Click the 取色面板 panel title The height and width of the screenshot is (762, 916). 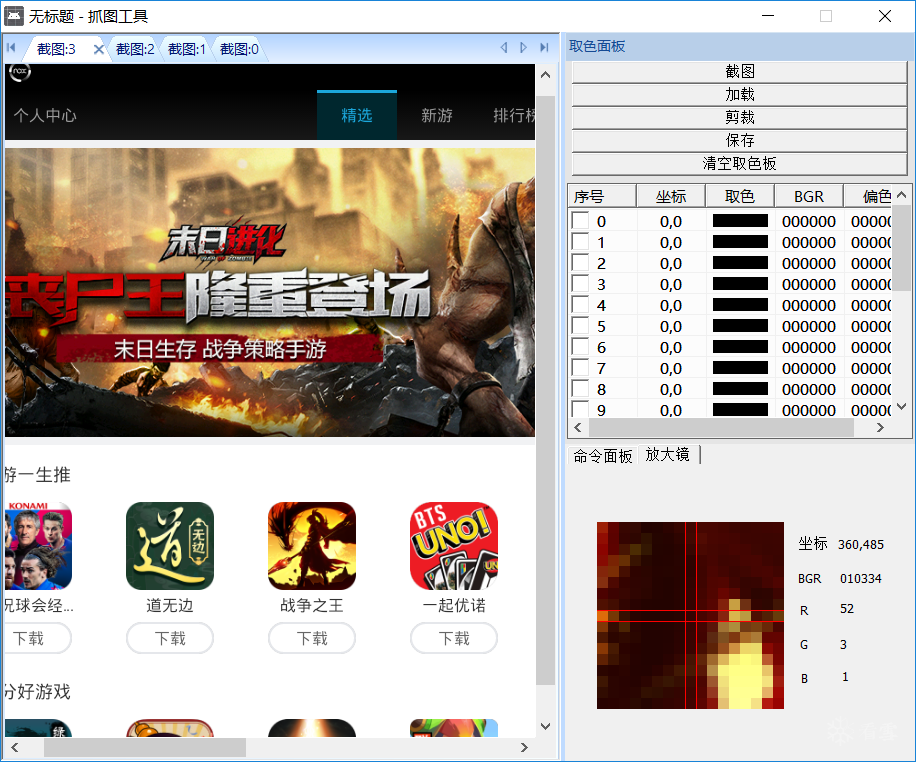[x=597, y=46]
